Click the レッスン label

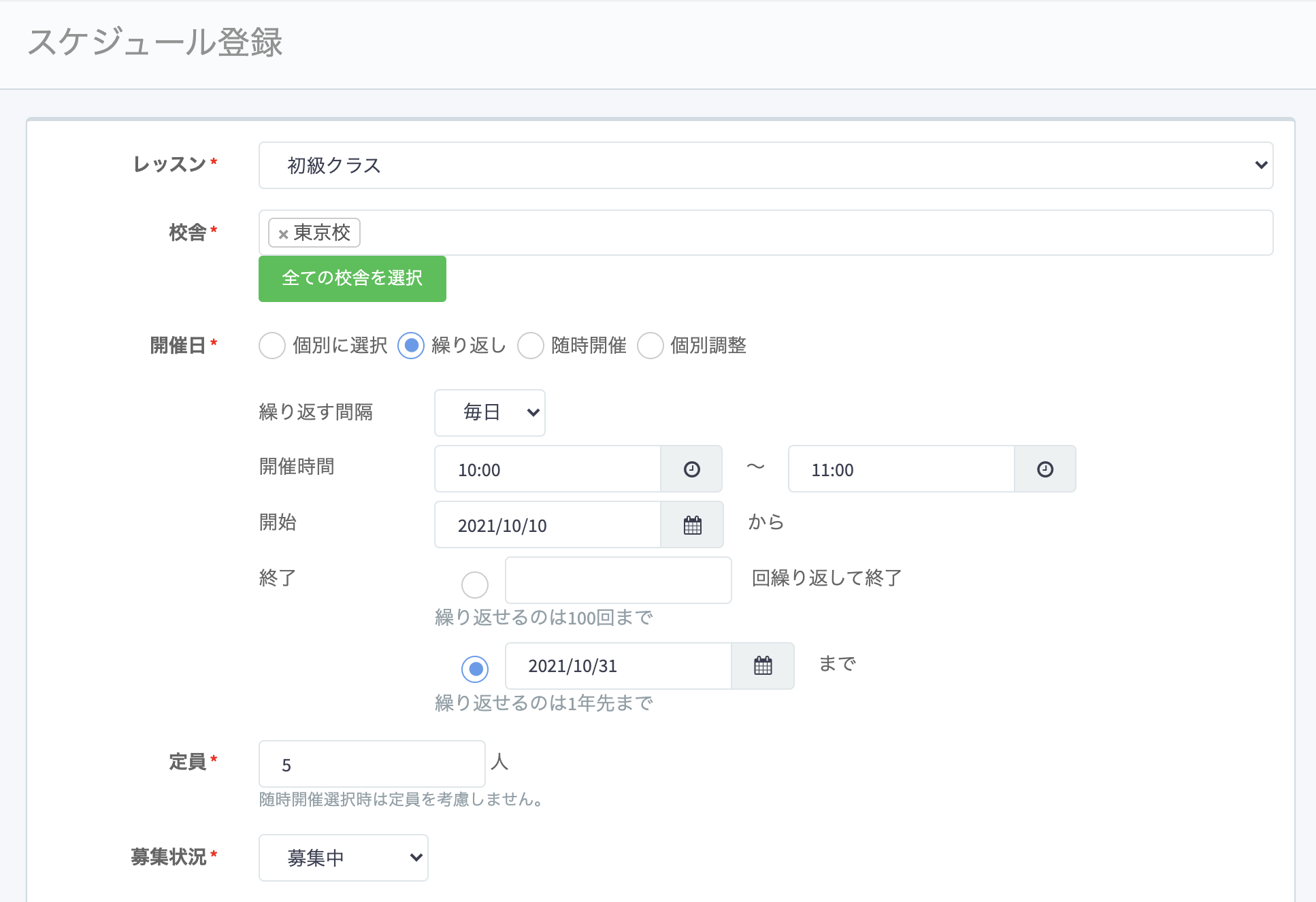pyautogui.click(x=170, y=165)
